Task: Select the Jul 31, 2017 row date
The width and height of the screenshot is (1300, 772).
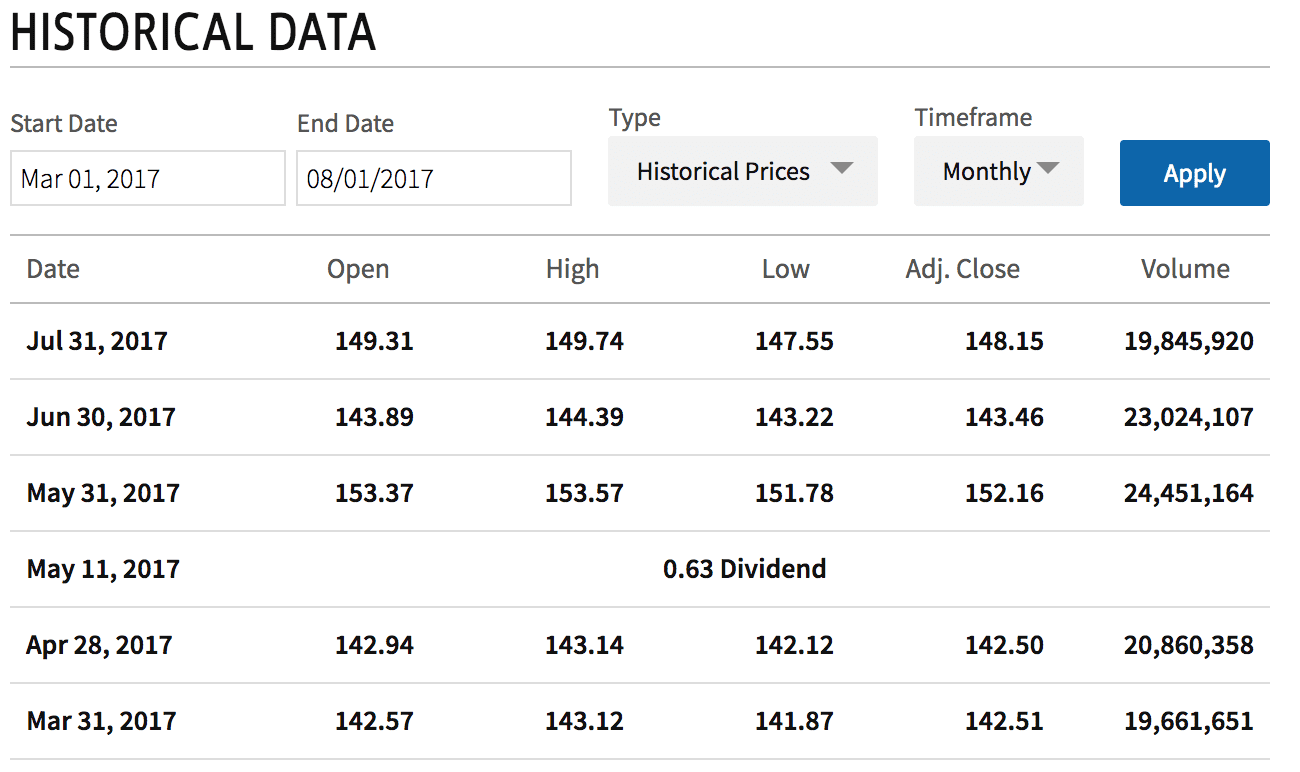Action: point(97,341)
